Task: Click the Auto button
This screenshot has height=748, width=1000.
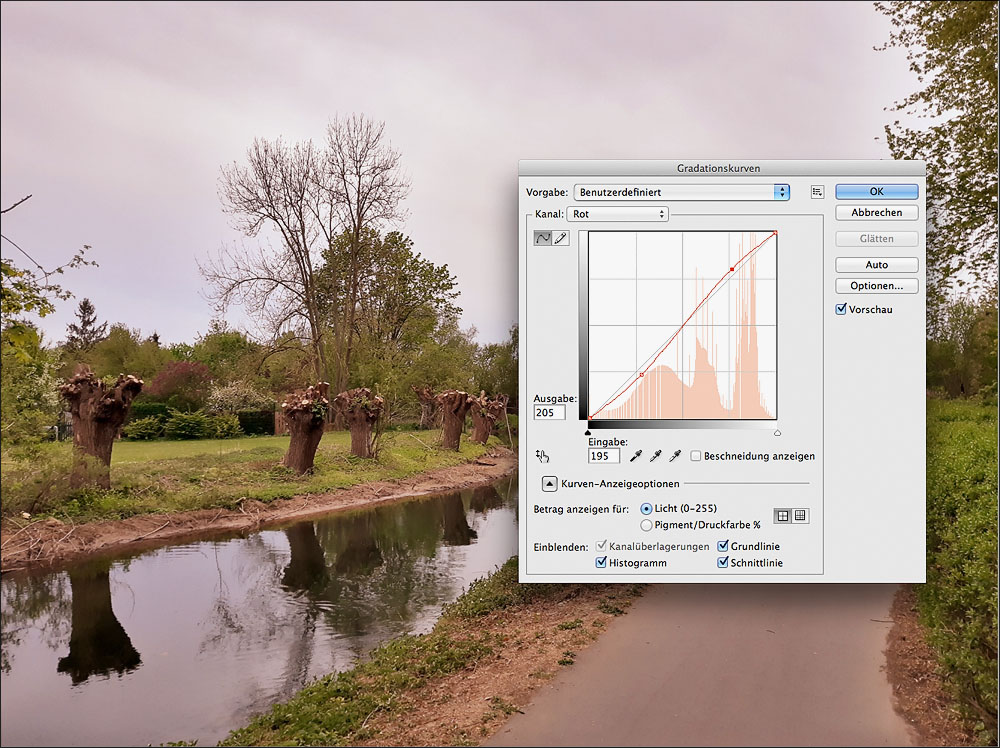Action: [x=877, y=265]
